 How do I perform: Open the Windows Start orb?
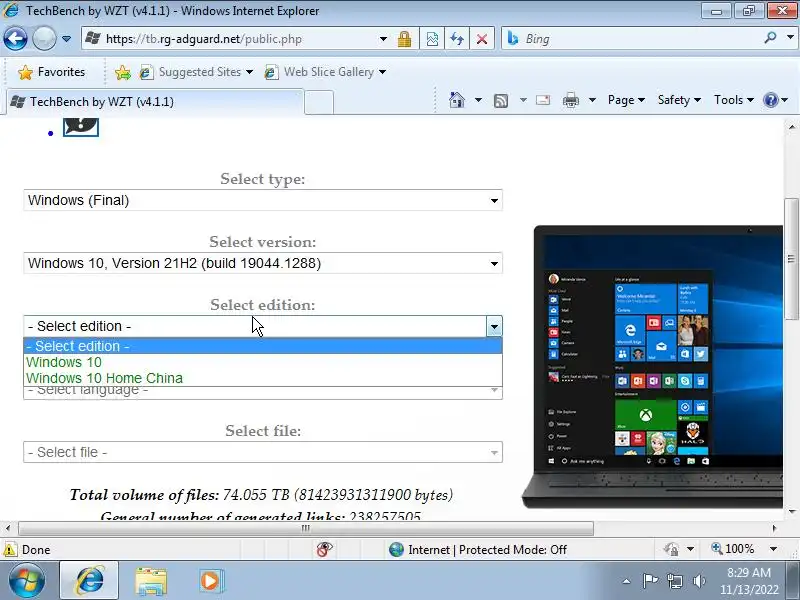(x=26, y=581)
